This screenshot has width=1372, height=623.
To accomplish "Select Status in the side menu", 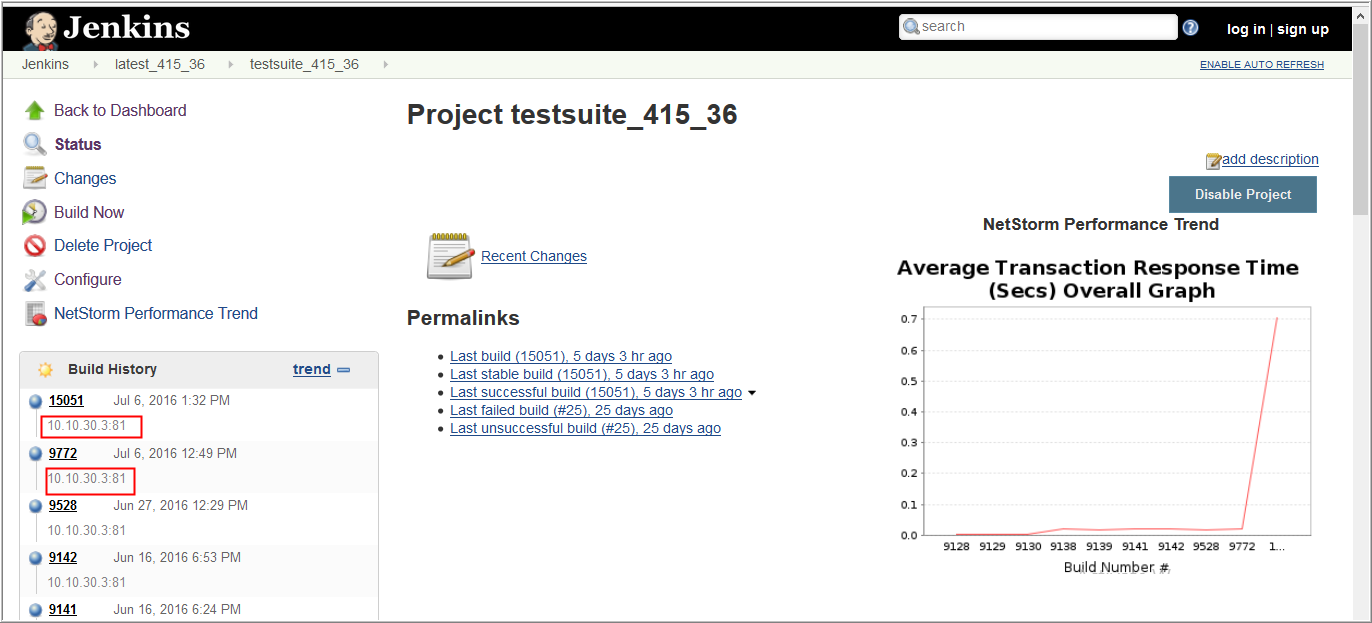I will [x=78, y=144].
